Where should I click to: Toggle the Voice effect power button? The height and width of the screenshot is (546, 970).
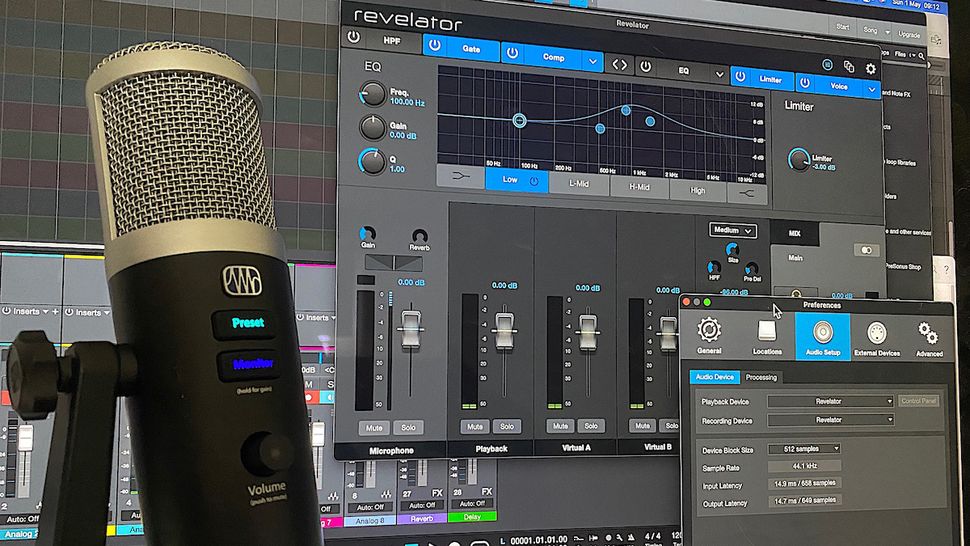point(805,82)
